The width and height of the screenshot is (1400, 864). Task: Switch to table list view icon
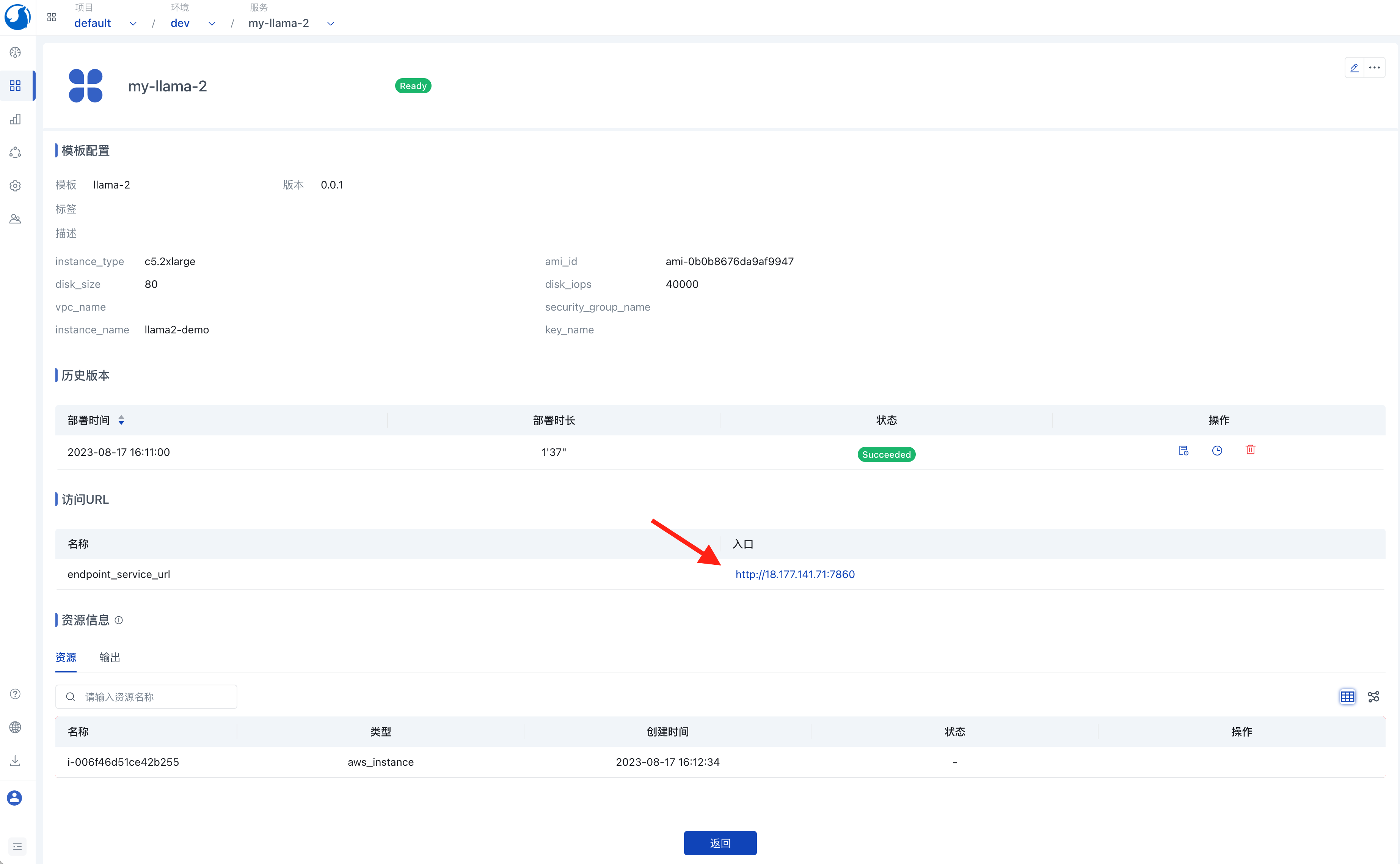click(1347, 697)
